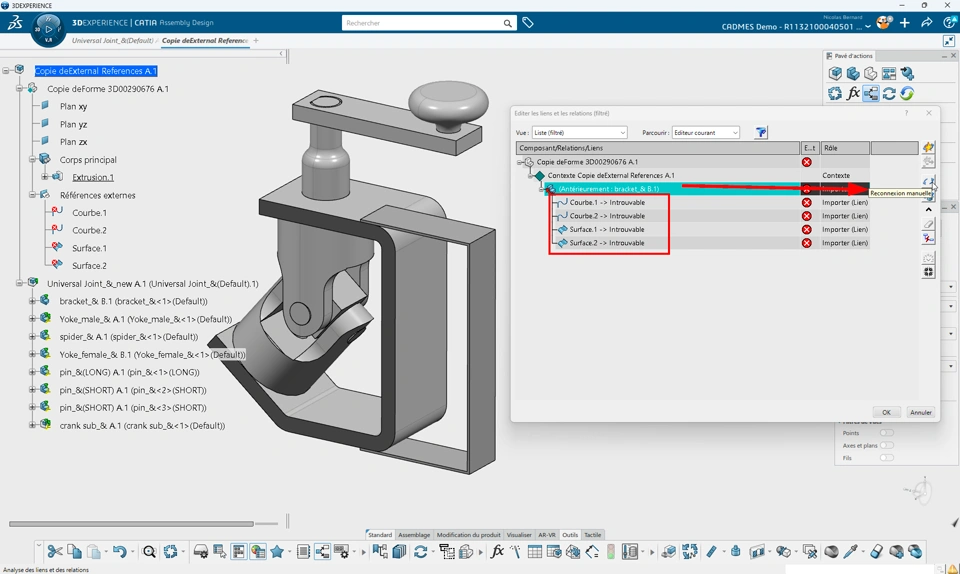
Task: Click the scissors Cut icon in bottom toolbar
Action: pos(54,551)
